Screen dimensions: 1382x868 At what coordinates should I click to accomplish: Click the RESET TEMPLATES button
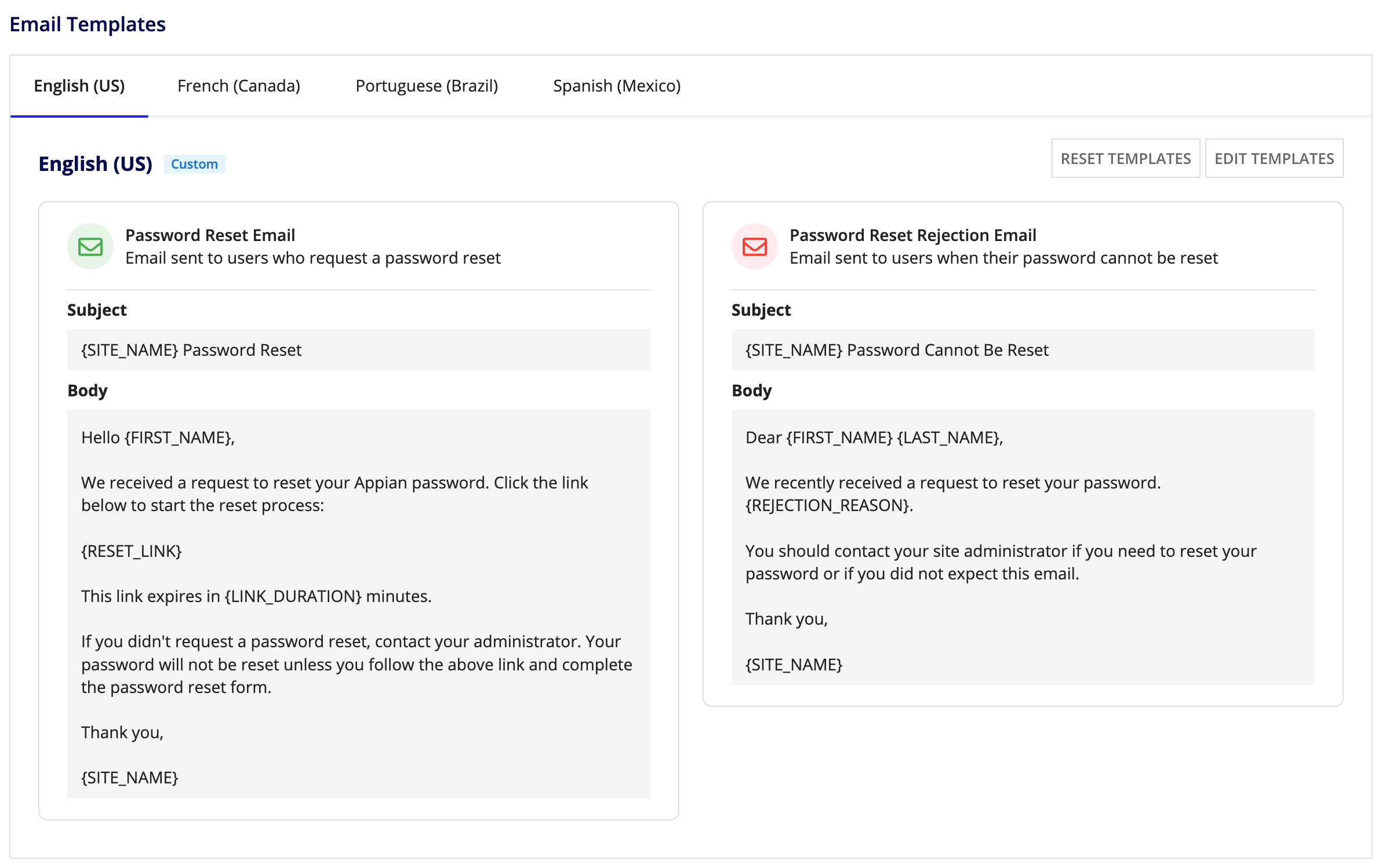(x=1126, y=158)
